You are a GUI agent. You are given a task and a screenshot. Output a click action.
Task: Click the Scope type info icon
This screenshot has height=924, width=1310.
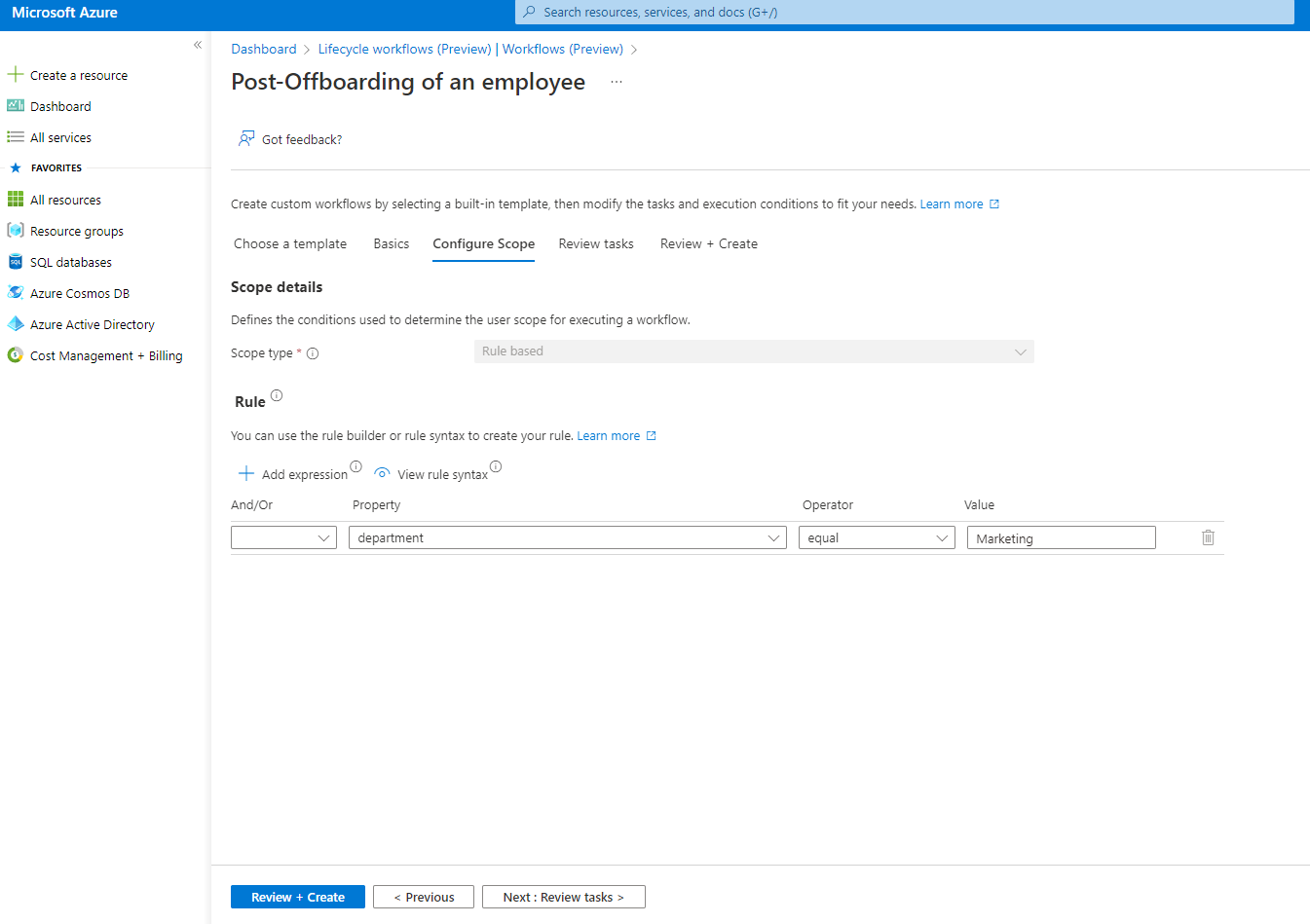tap(313, 353)
